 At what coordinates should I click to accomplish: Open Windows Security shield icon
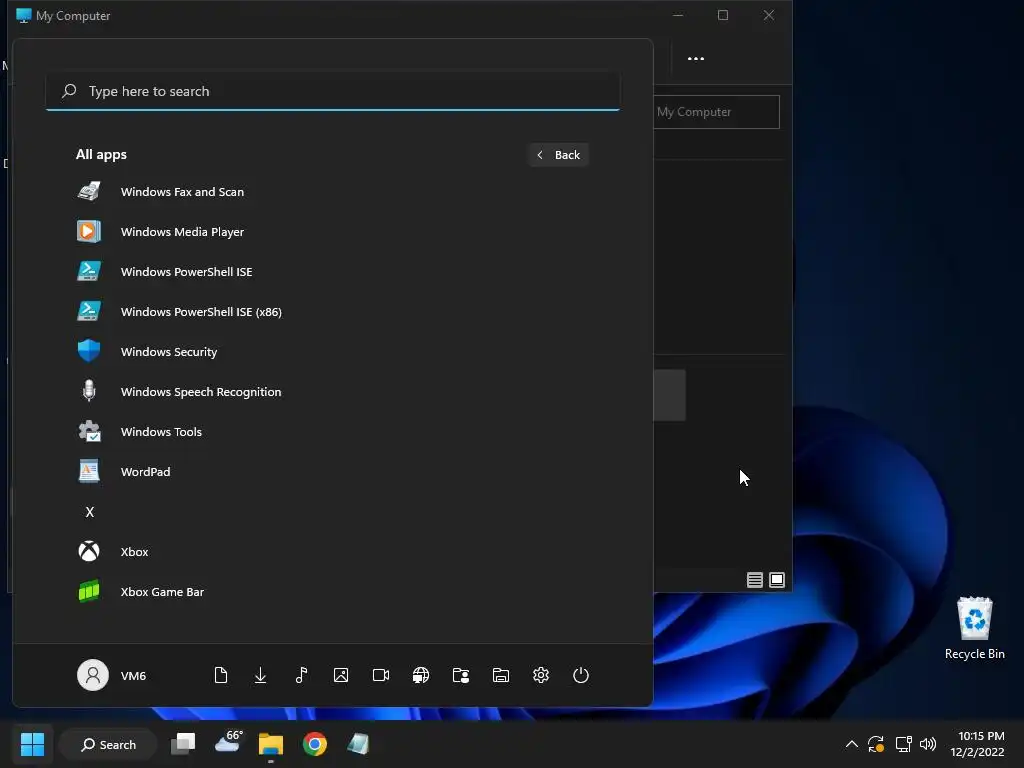89,351
